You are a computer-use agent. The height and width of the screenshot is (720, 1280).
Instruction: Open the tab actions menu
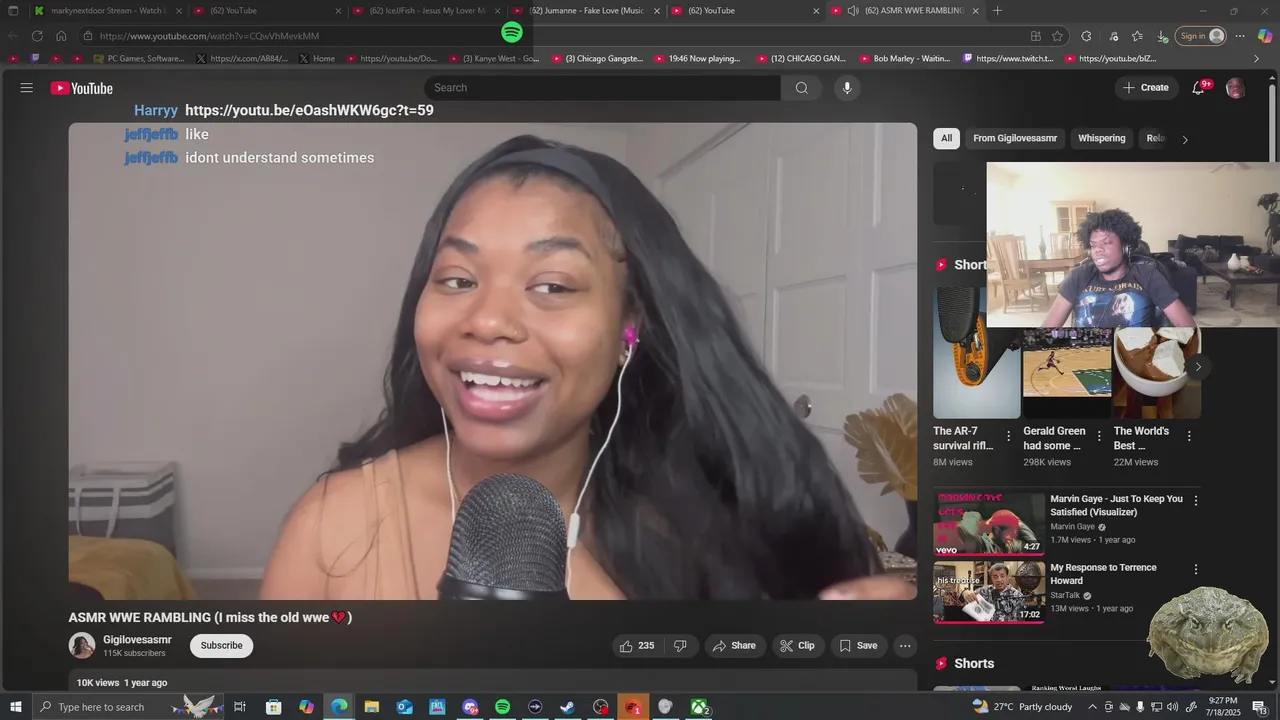(x=13, y=11)
